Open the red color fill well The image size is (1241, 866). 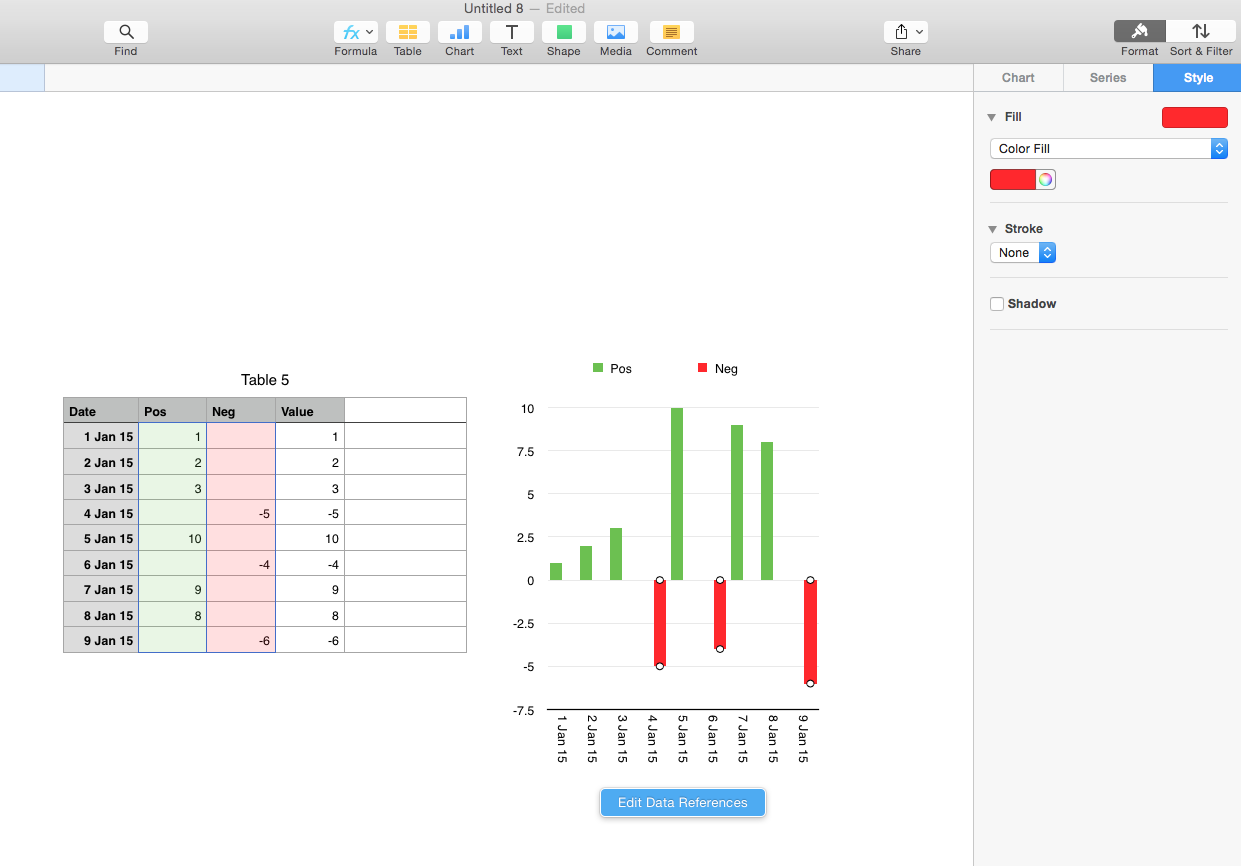(1013, 180)
